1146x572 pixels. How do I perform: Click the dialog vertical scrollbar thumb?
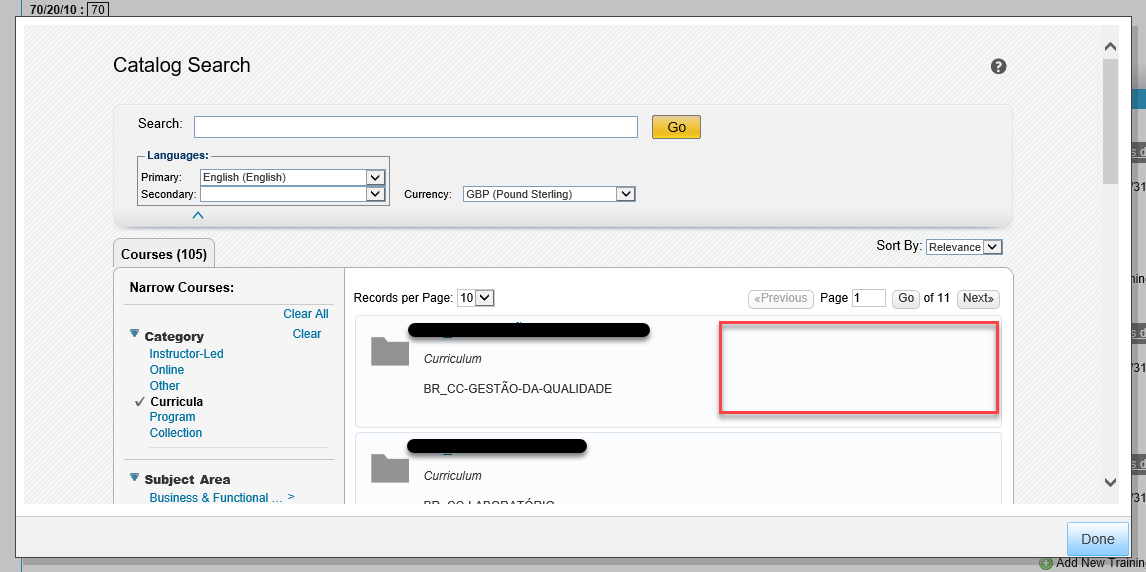coord(1110,121)
